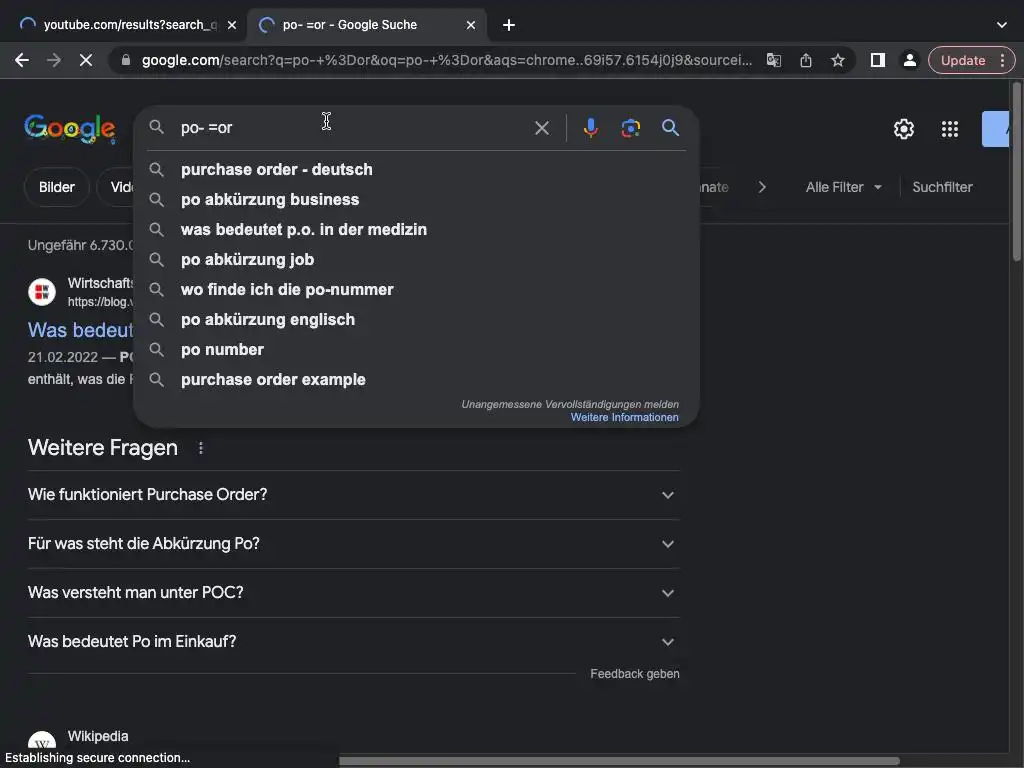Open the tab search chevron
Image resolution: width=1024 pixels, height=768 pixels.
[x=1002, y=25]
